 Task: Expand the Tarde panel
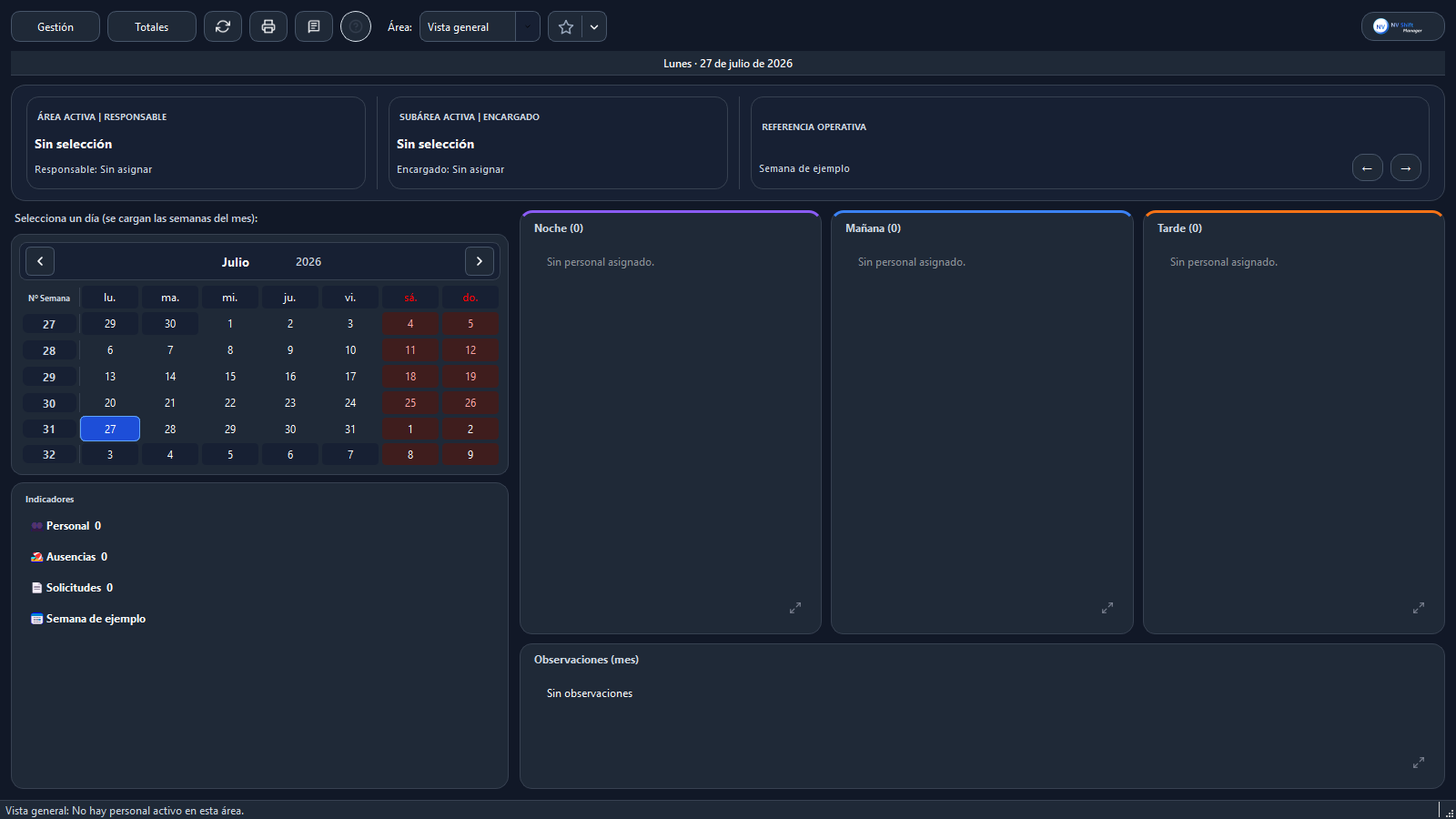click(1419, 607)
